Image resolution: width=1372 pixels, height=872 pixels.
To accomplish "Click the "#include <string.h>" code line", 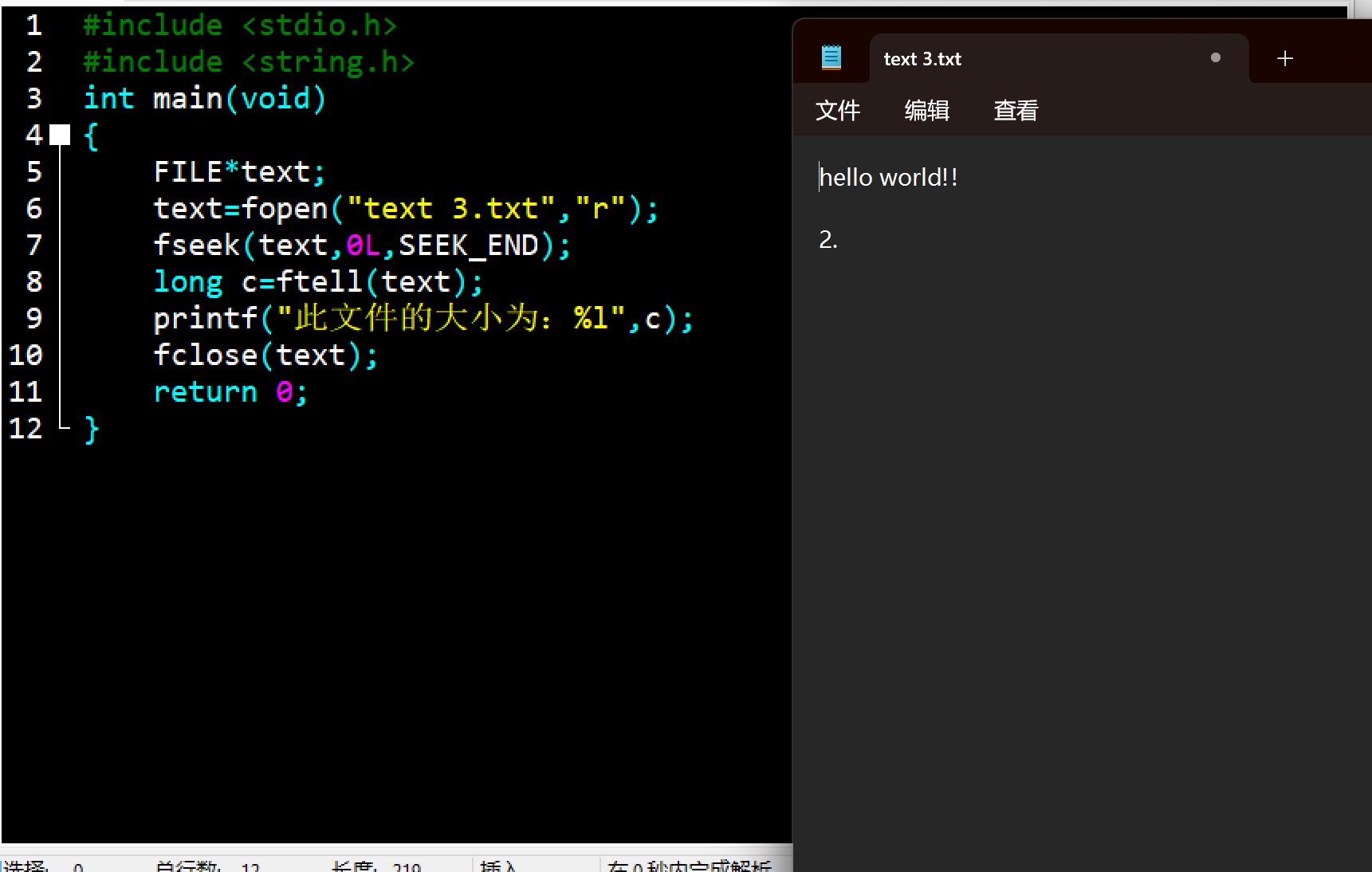I will tap(249, 62).
